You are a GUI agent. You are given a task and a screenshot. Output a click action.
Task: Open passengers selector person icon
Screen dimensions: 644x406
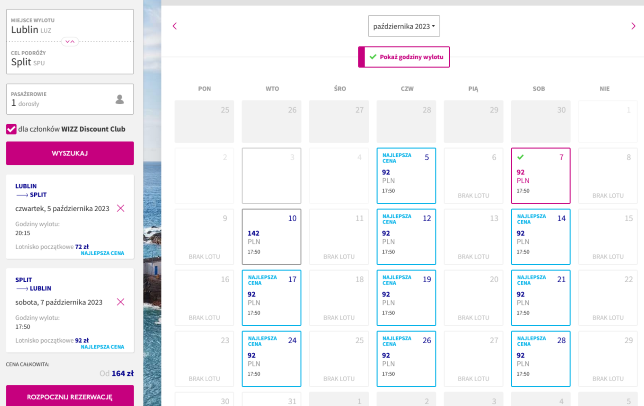pyautogui.click(x=120, y=99)
